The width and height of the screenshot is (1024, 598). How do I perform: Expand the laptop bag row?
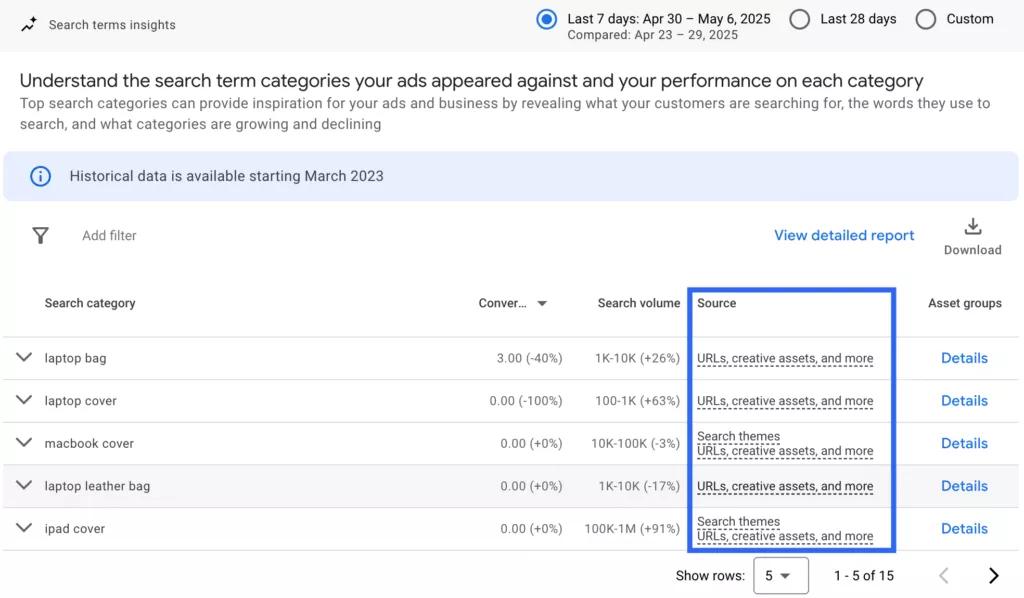pyautogui.click(x=24, y=358)
